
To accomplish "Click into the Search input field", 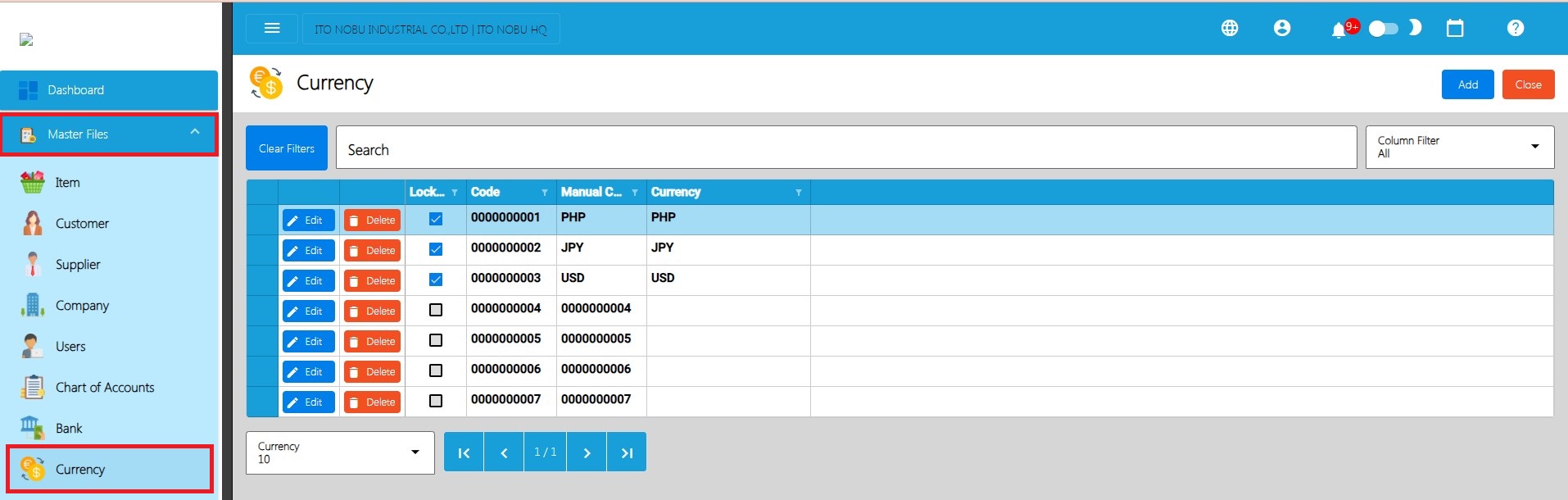I will 845,149.
